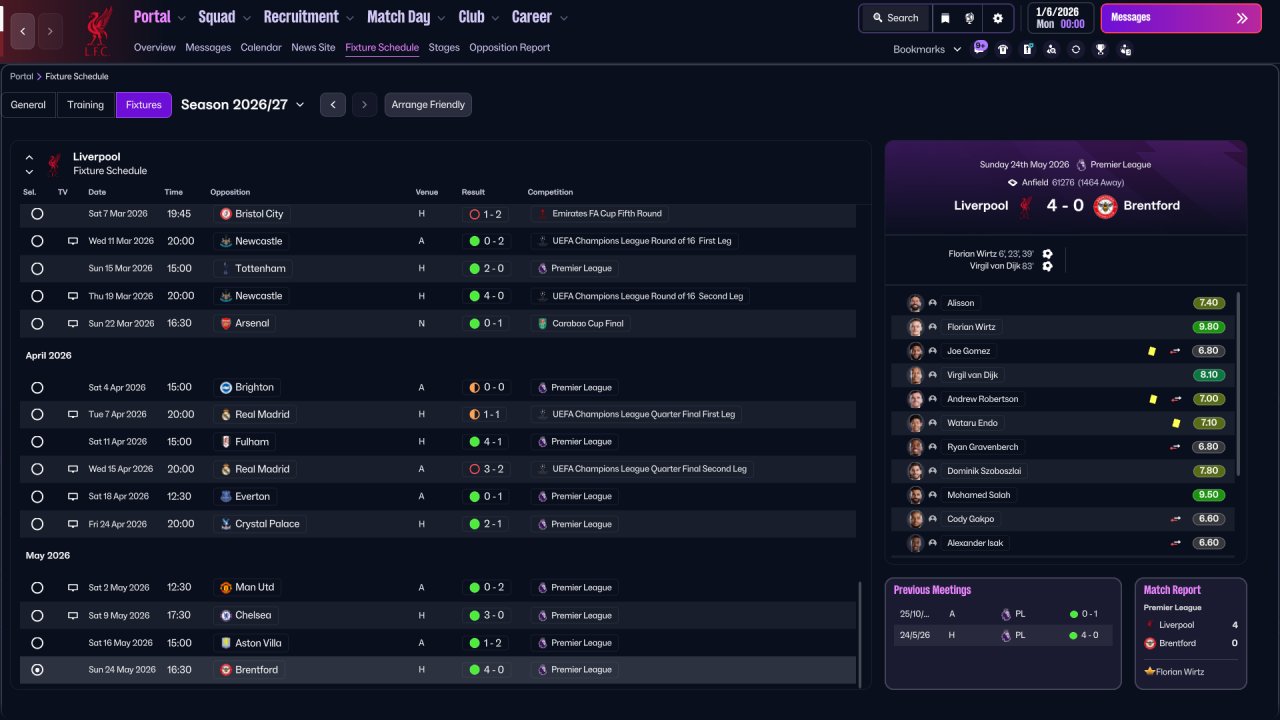The width and height of the screenshot is (1280, 720).
Task: Click the Search button in the top bar
Action: coord(895,18)
